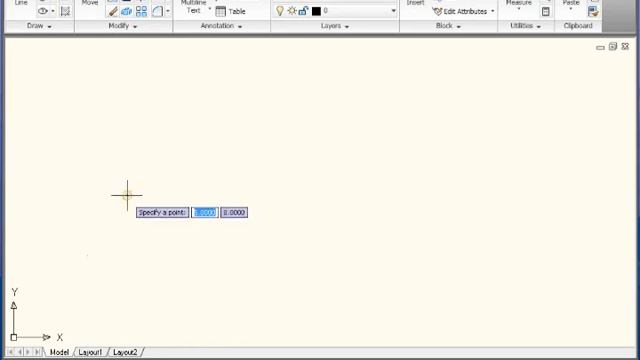Click the highlighted X coordinate input field

[205, 213]
